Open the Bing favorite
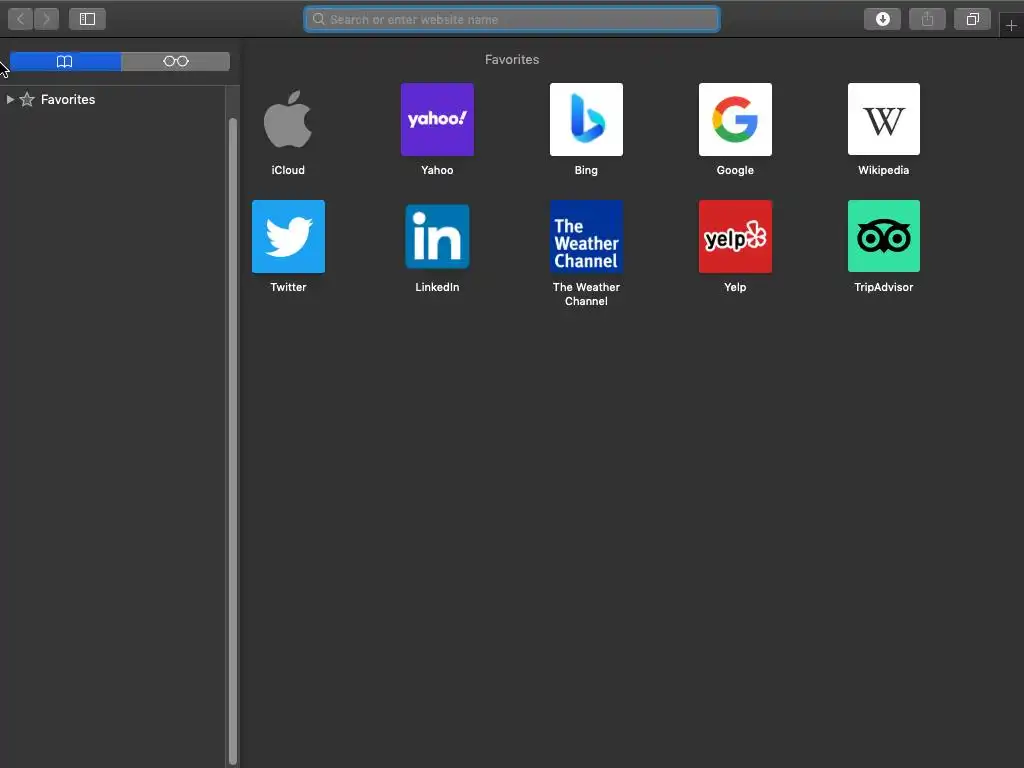Screen dimensions: 1024x768 pos(586,120)
